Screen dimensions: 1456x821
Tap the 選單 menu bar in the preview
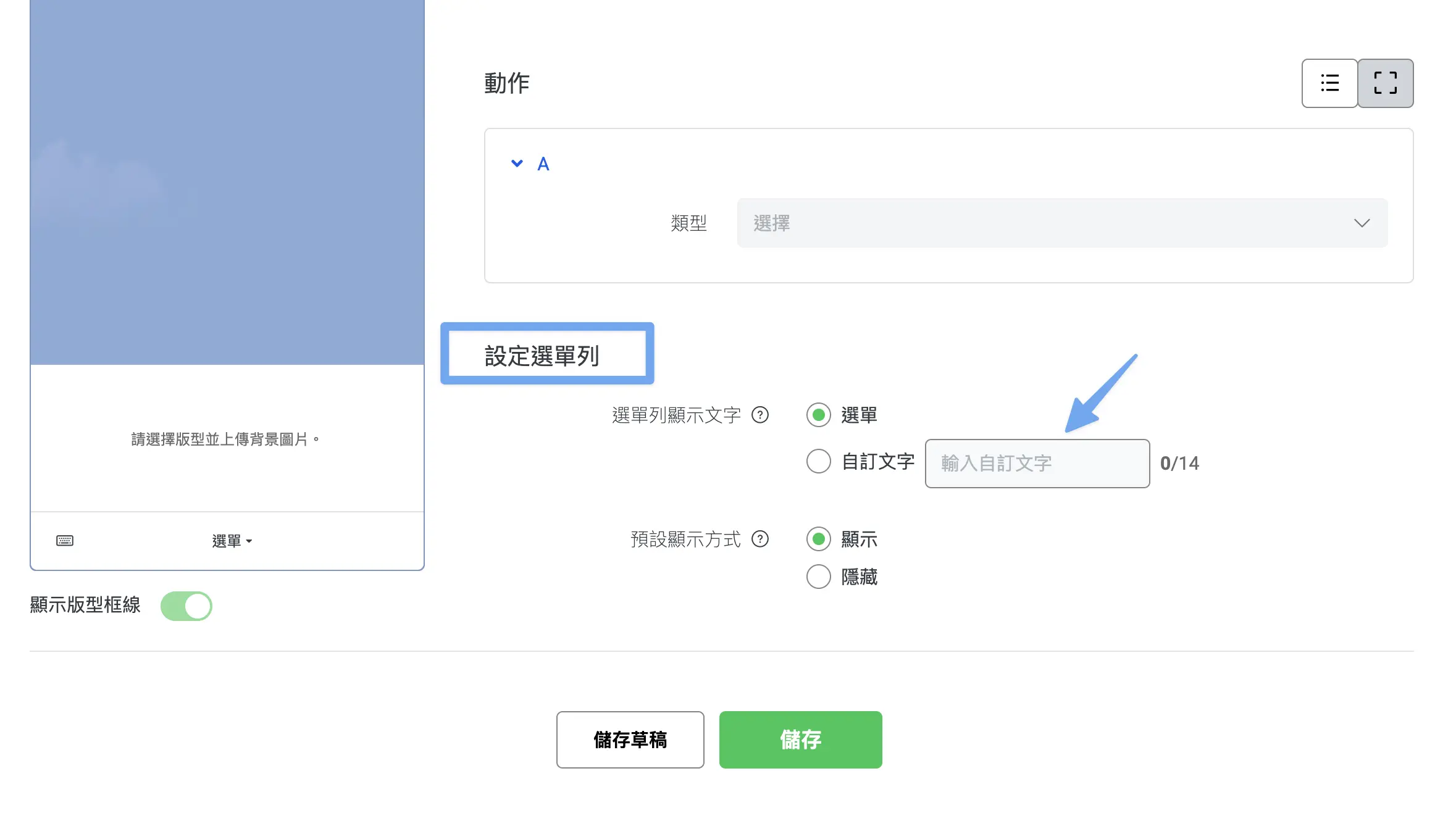click(232, 541)
